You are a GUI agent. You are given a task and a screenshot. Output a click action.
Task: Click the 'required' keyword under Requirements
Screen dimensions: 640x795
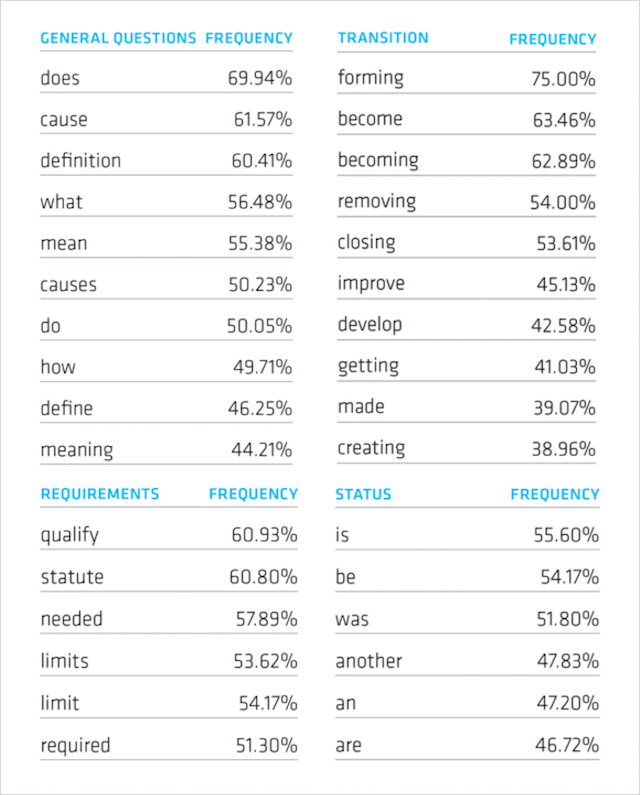pos(75,745)
